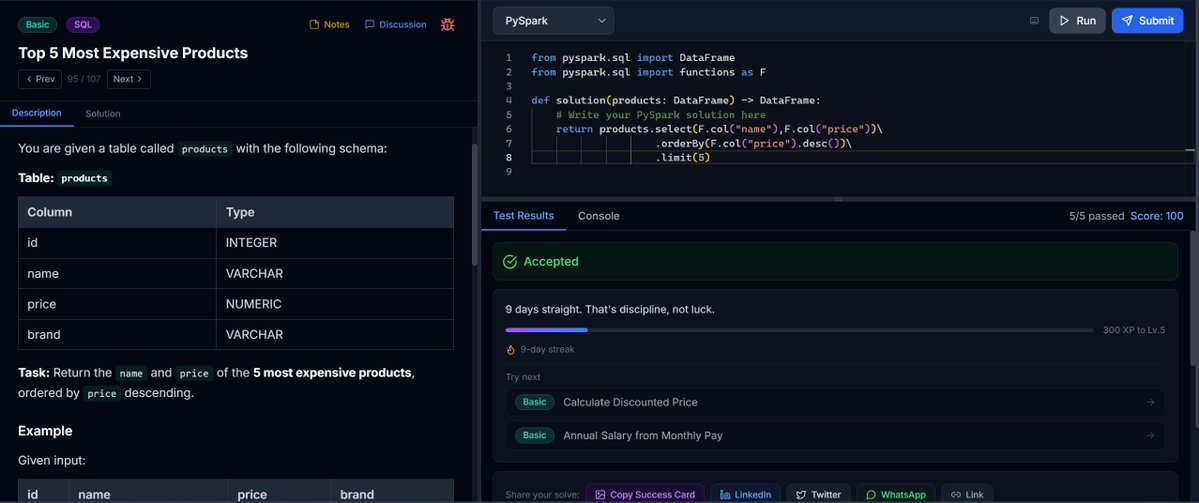Switch to the Console tab
The width and height of the screenshot is (1199, 503).
pyautogui.click(x=599, y=216)
